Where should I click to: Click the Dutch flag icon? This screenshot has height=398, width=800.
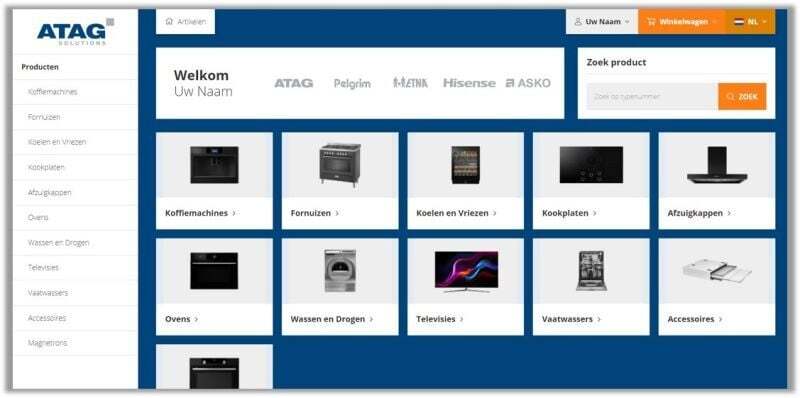coord(739,22)
